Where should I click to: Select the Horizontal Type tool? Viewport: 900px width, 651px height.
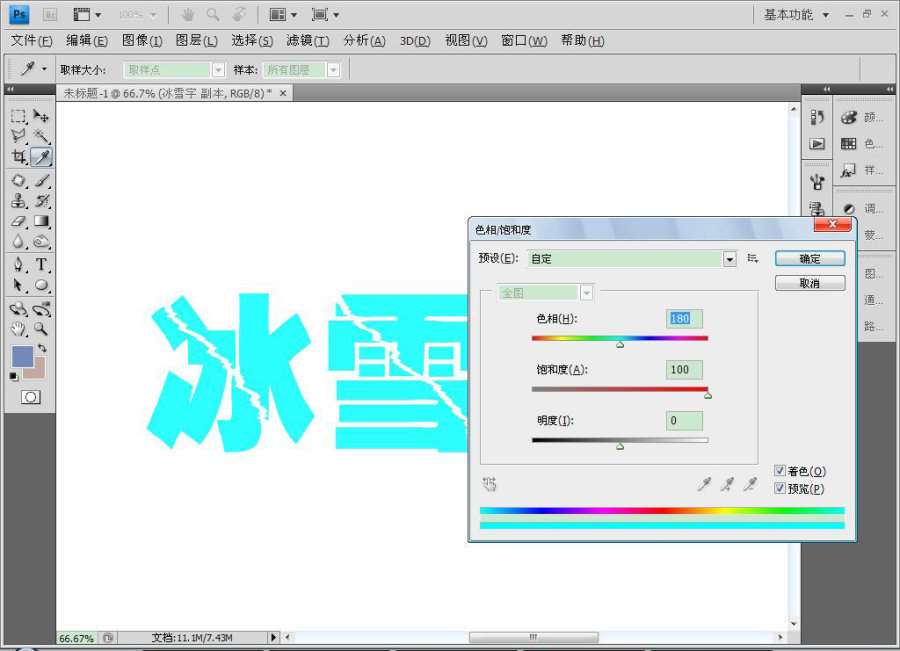(x=42, y=264)
